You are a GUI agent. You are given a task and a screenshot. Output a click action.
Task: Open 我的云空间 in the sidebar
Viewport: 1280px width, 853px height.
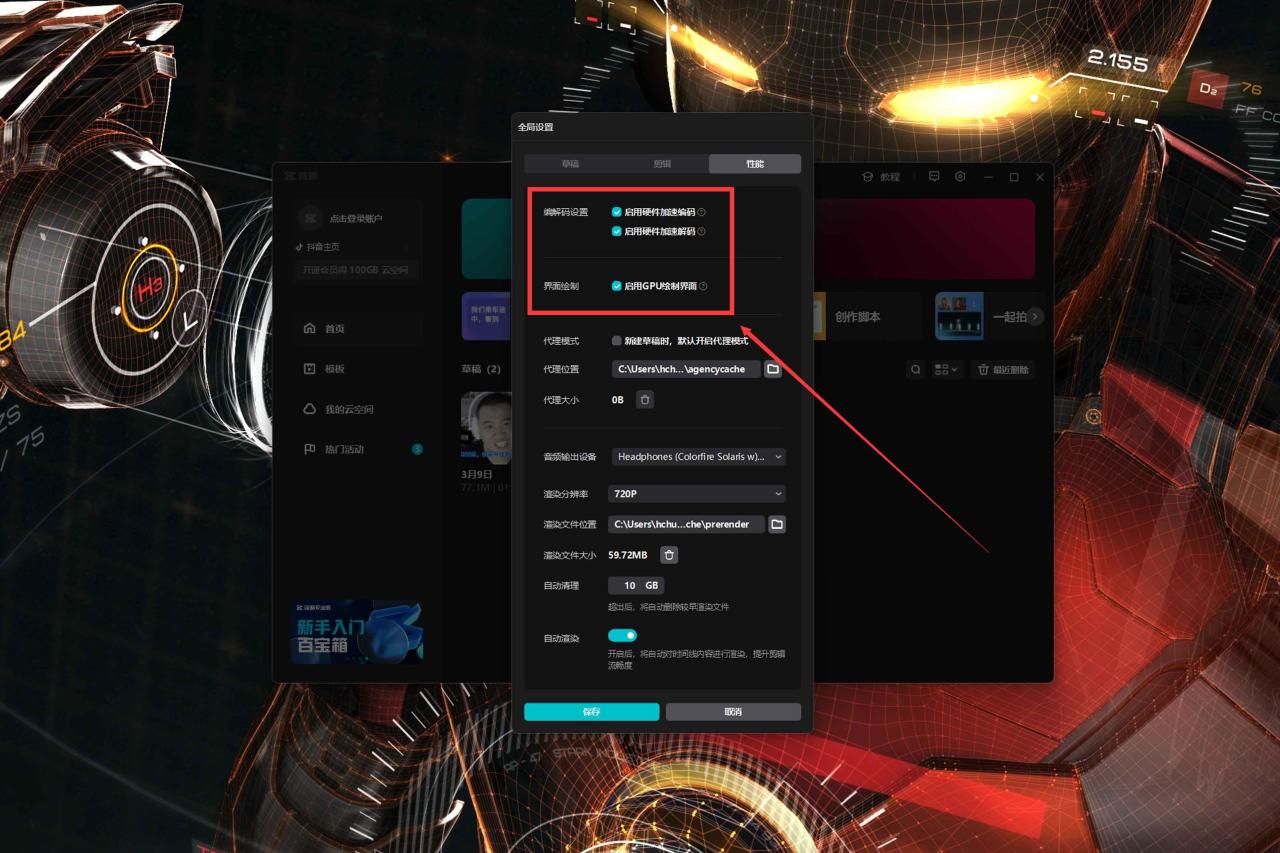click(357, 409)
